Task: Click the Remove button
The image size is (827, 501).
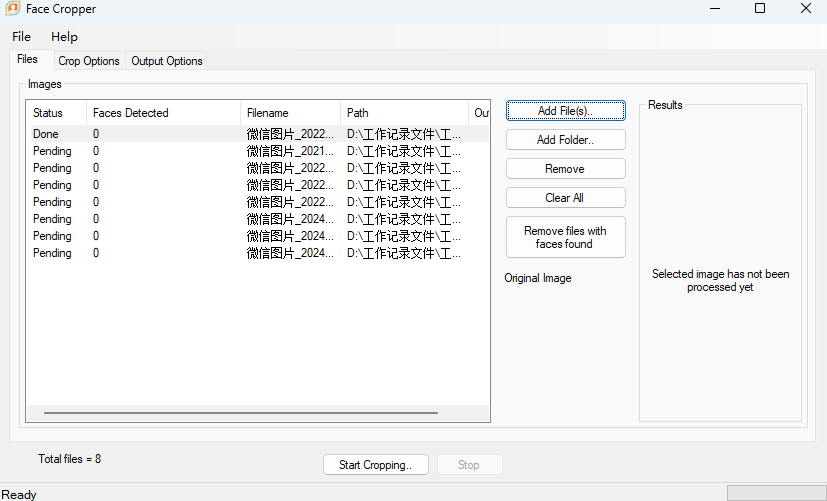Action: pos(565,169)
